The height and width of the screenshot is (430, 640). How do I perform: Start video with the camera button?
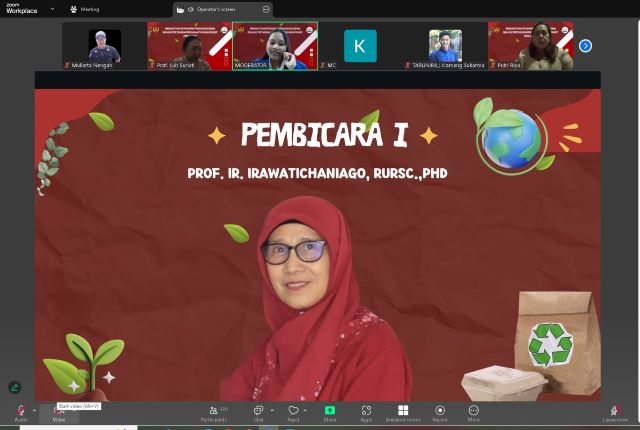pyautogui.click(x=59, y=412)
